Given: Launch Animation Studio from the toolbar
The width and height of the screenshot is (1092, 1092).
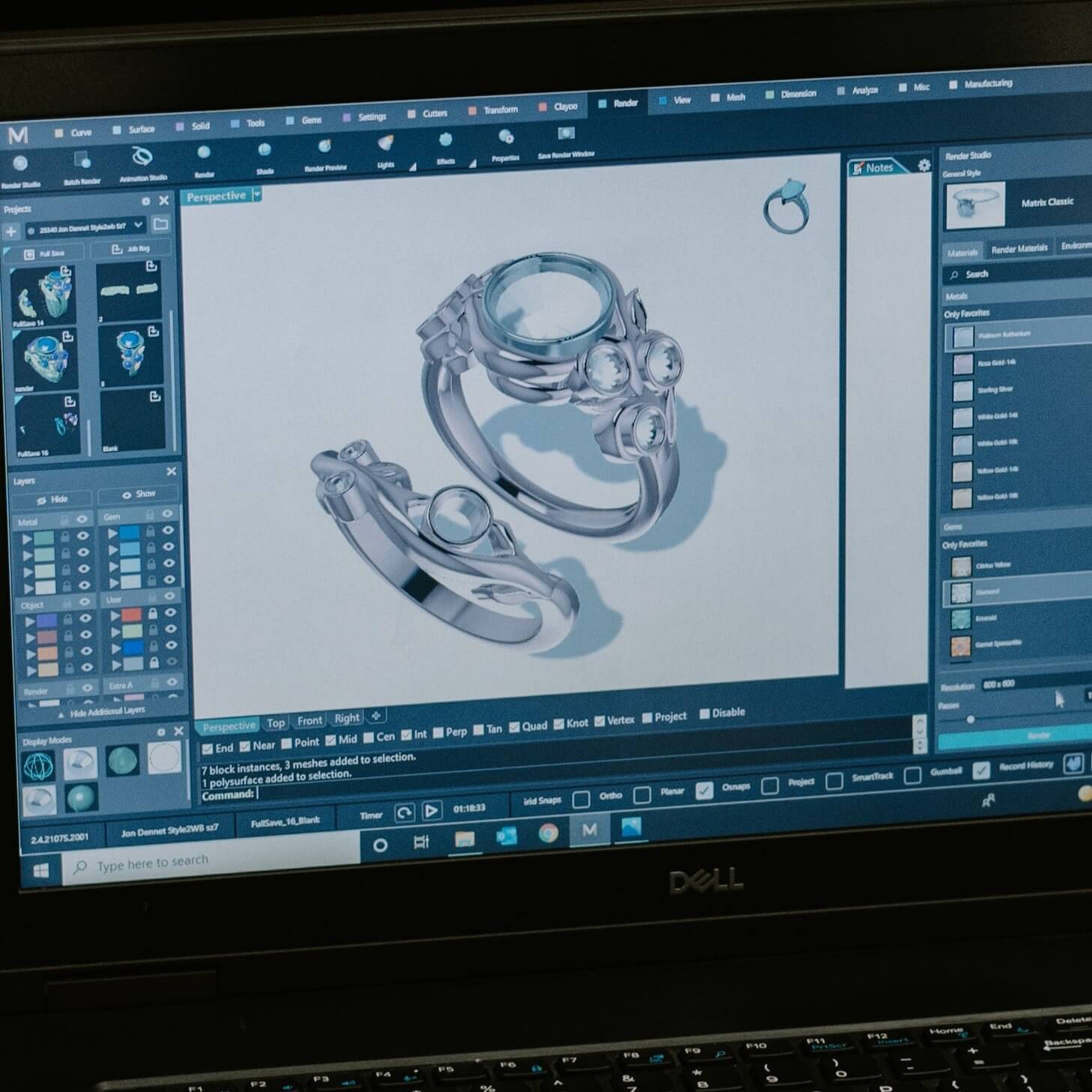Looking at the screenshot, I should pyautogui.click(x=142, y=157).
